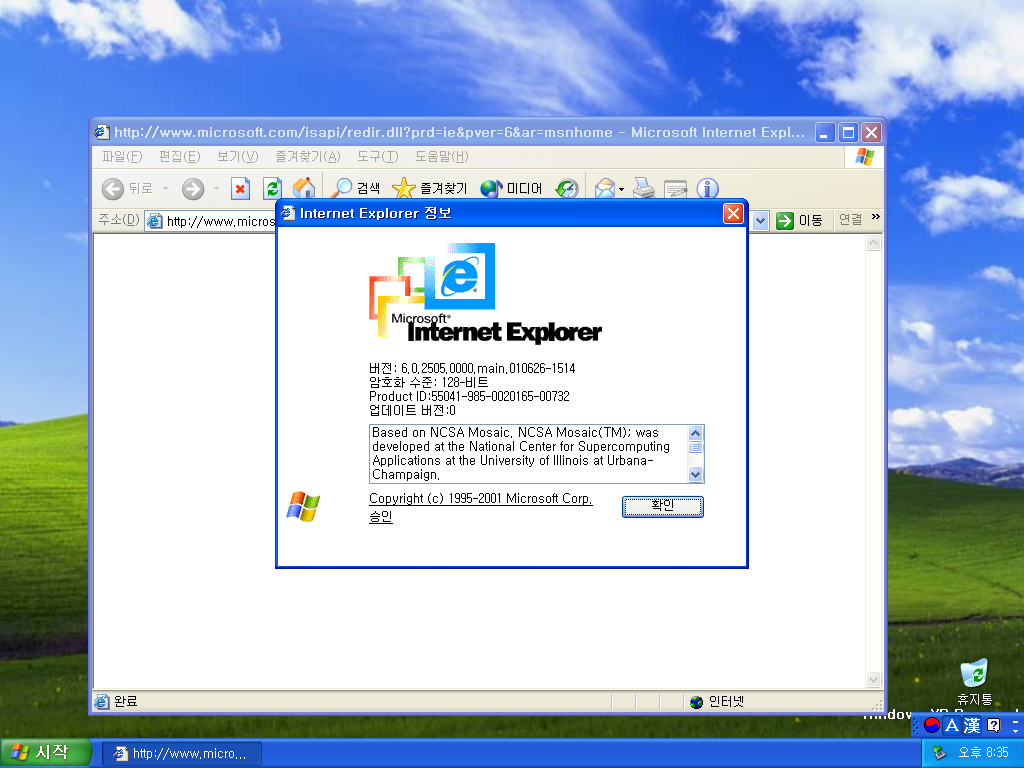Click the 漢 Hanja conversion button

972,725
